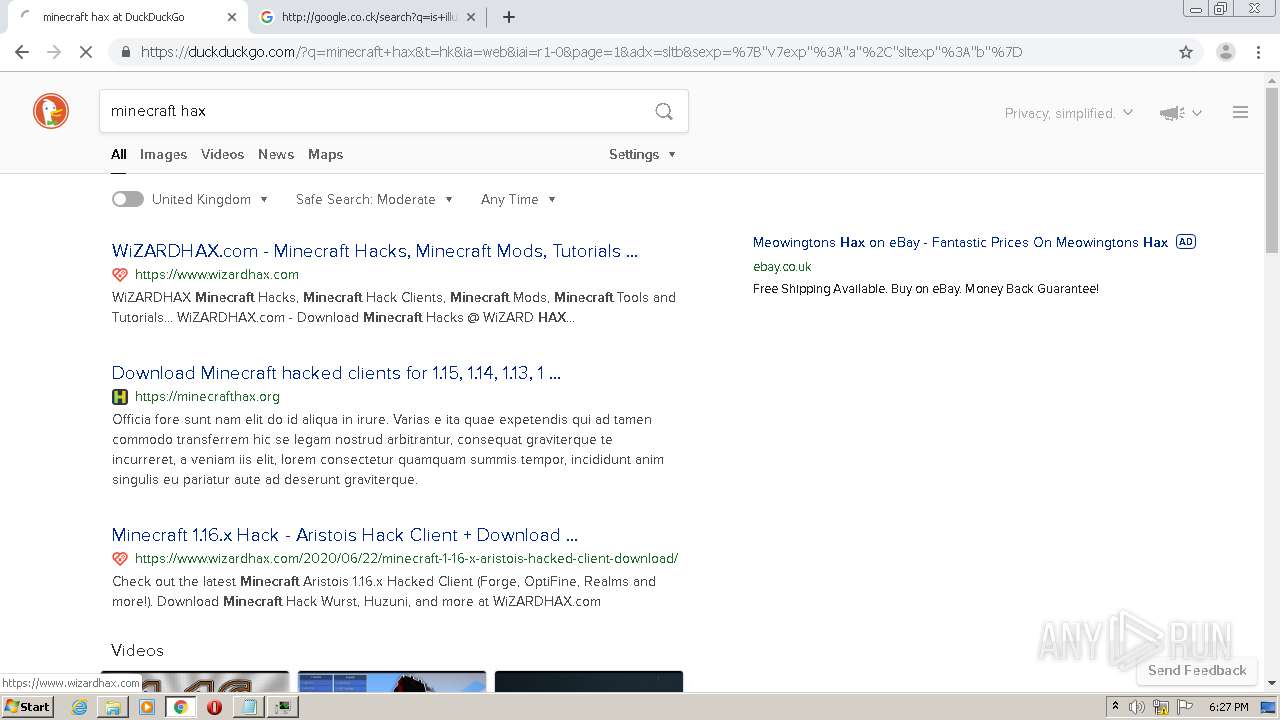The height and width of the screenshot is (720, 1280).
Task: Close the DuckDuckGo tab
Action: click(x=231, y=17)
